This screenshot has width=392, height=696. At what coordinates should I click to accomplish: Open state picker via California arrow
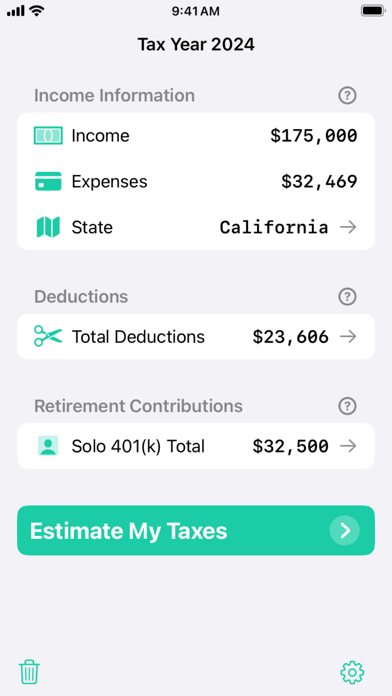coord(348,227)
